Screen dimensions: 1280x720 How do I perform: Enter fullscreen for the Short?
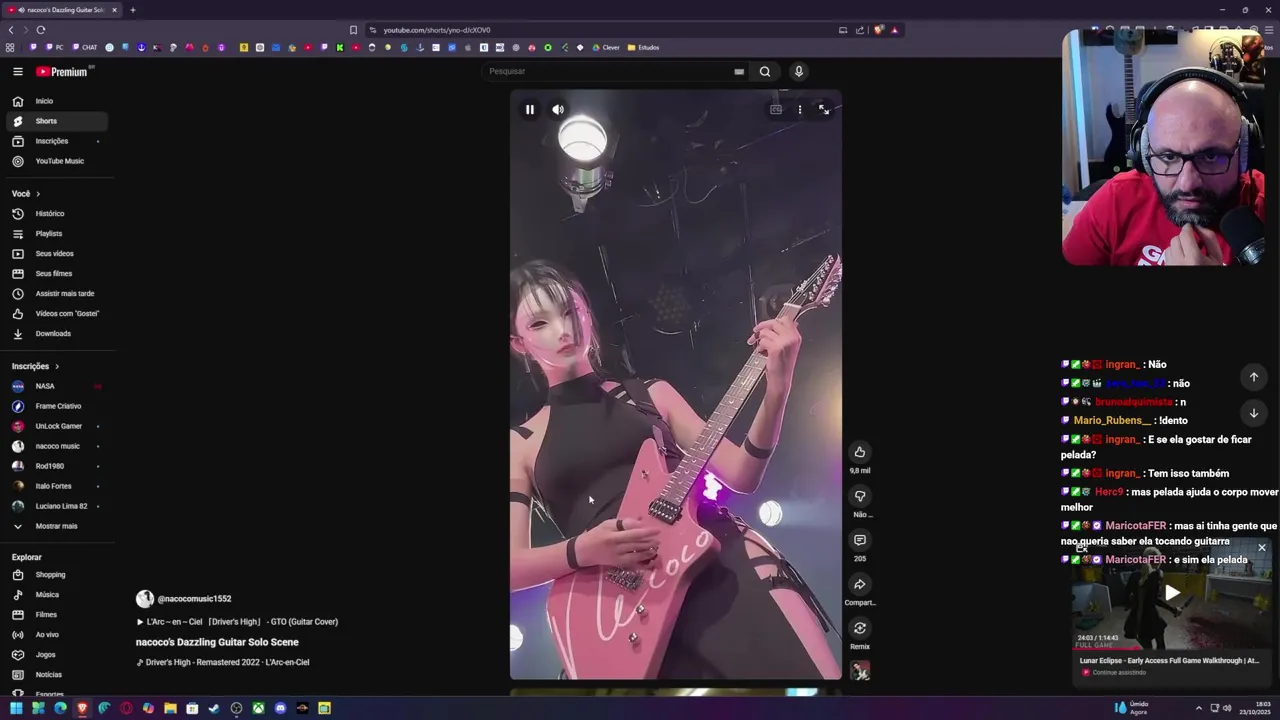point(824,110)
